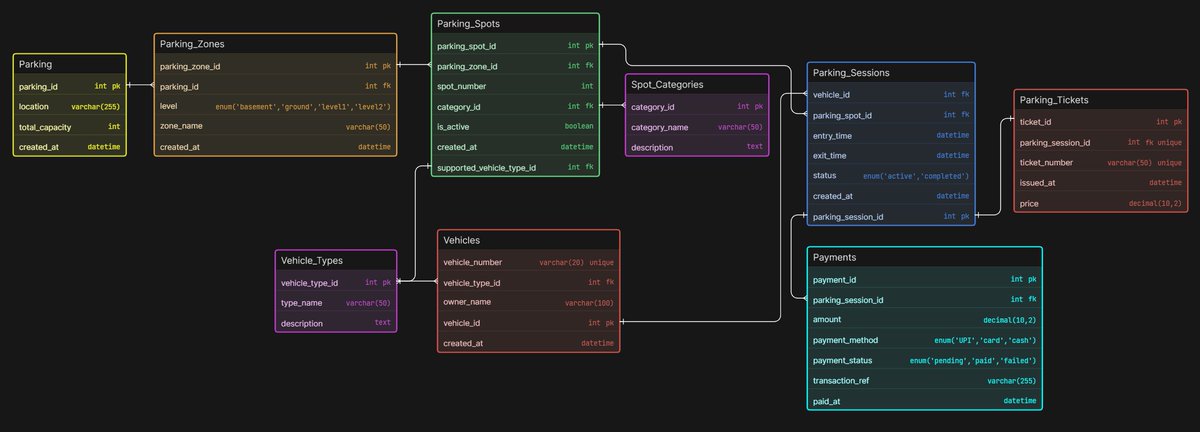Click price decimal row in Parking_Tickets
The width and height of the screenshot is (1200, 432).
pos(1101,203)
